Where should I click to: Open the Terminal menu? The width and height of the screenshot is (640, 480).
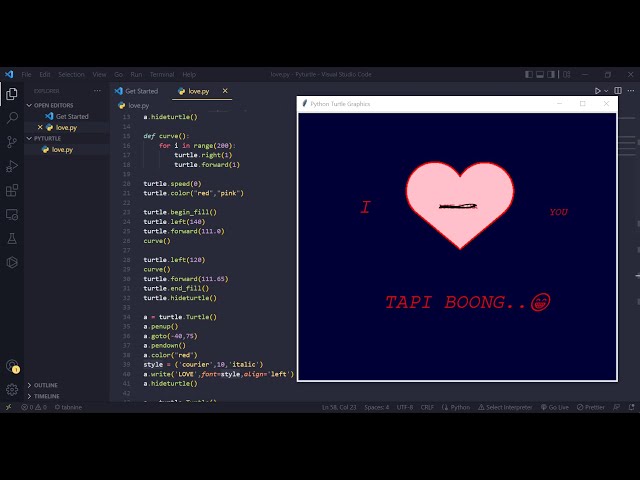(162, 74)
